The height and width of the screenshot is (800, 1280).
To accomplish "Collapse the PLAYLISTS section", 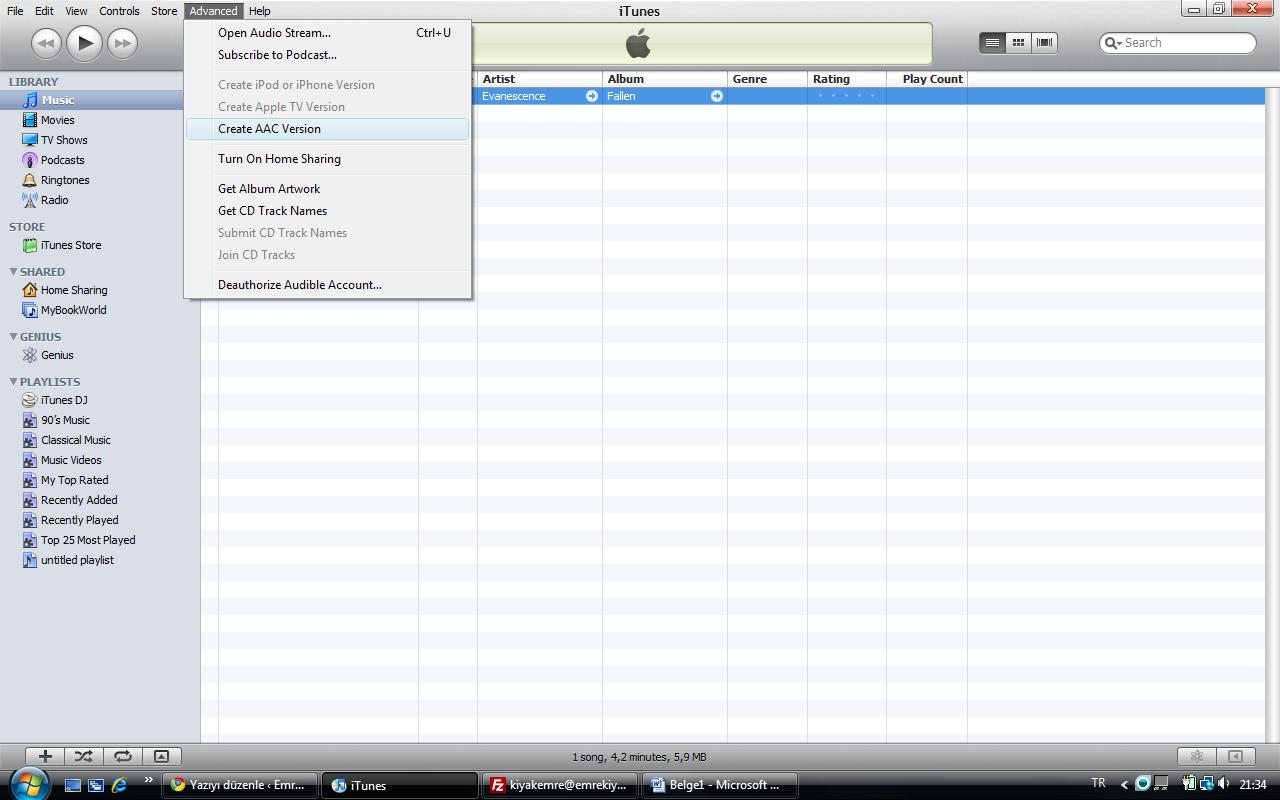I will [13, 382].
